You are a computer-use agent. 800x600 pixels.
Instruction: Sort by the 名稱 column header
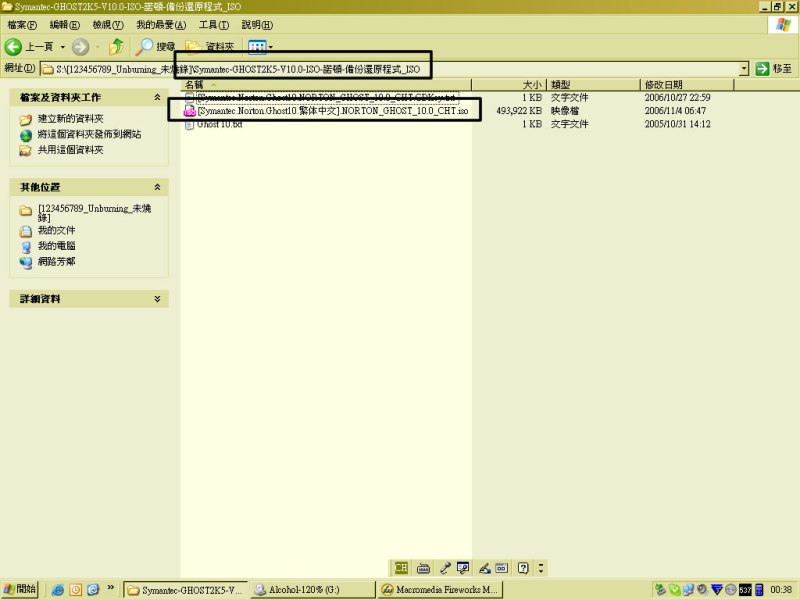[326, 85]
